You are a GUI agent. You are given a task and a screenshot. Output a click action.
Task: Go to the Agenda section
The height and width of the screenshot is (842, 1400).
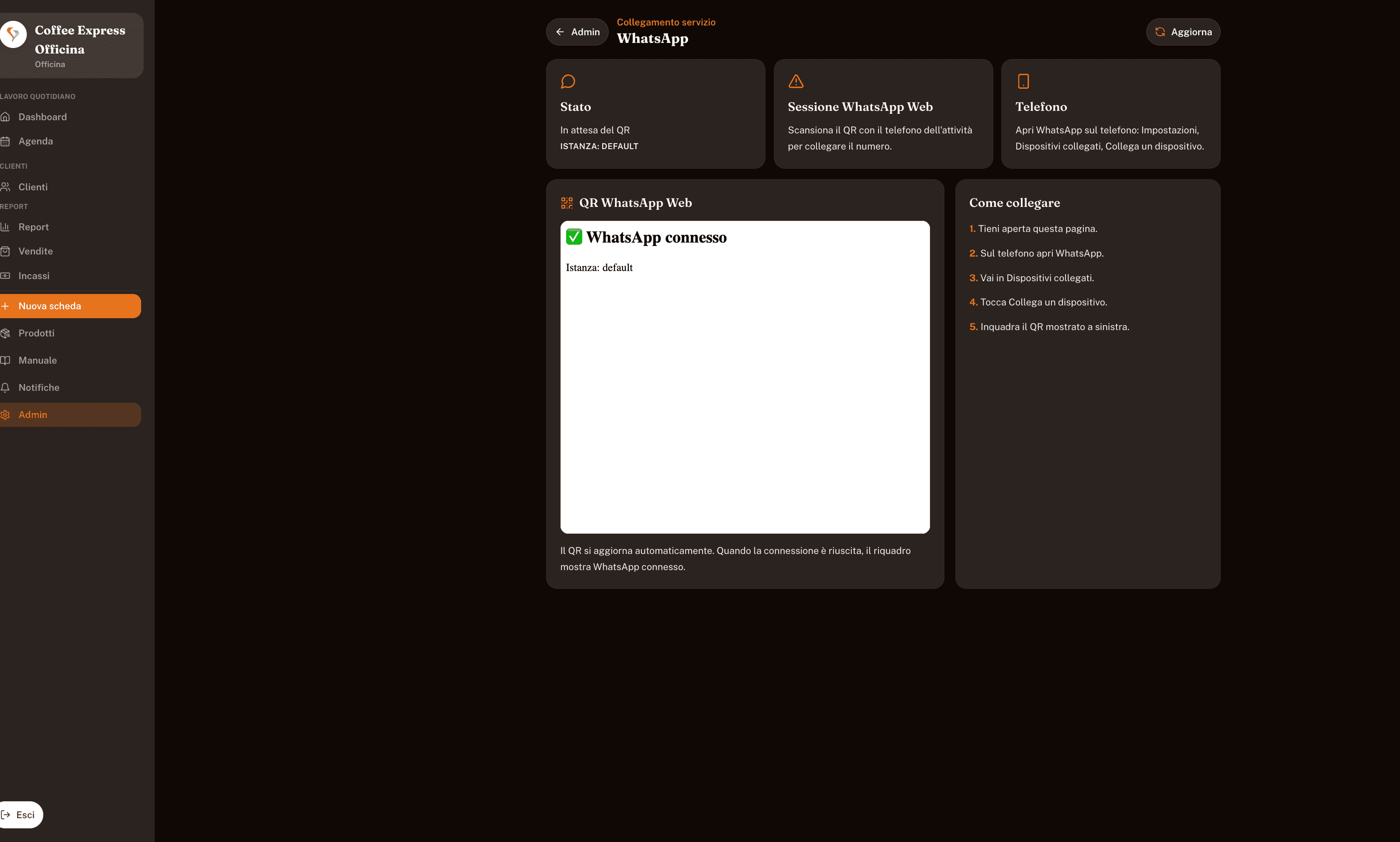(x=71, y=141)
